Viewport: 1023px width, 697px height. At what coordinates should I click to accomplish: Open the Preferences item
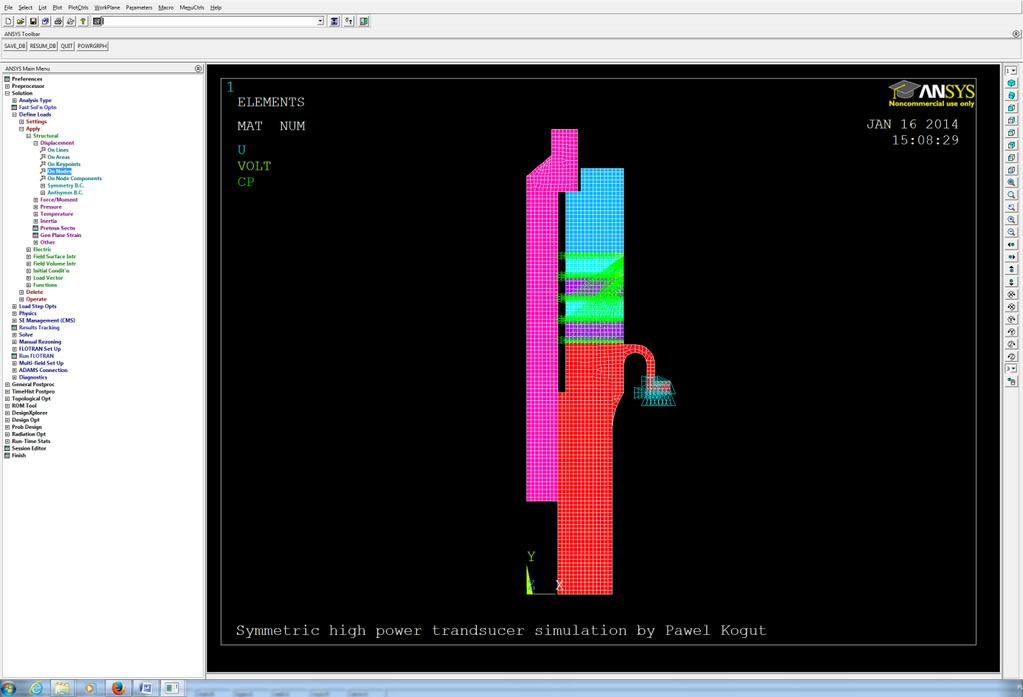(x=27, y=79)
